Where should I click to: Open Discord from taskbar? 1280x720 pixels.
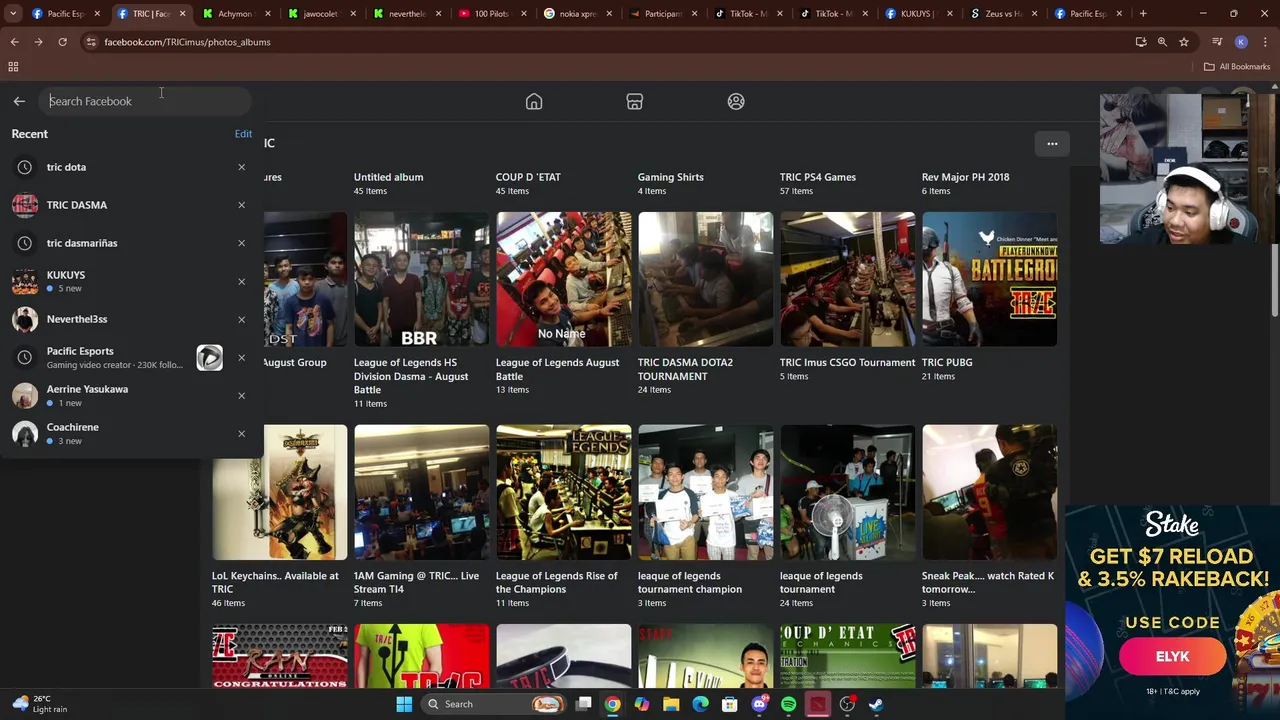click(x=759, y=704)
